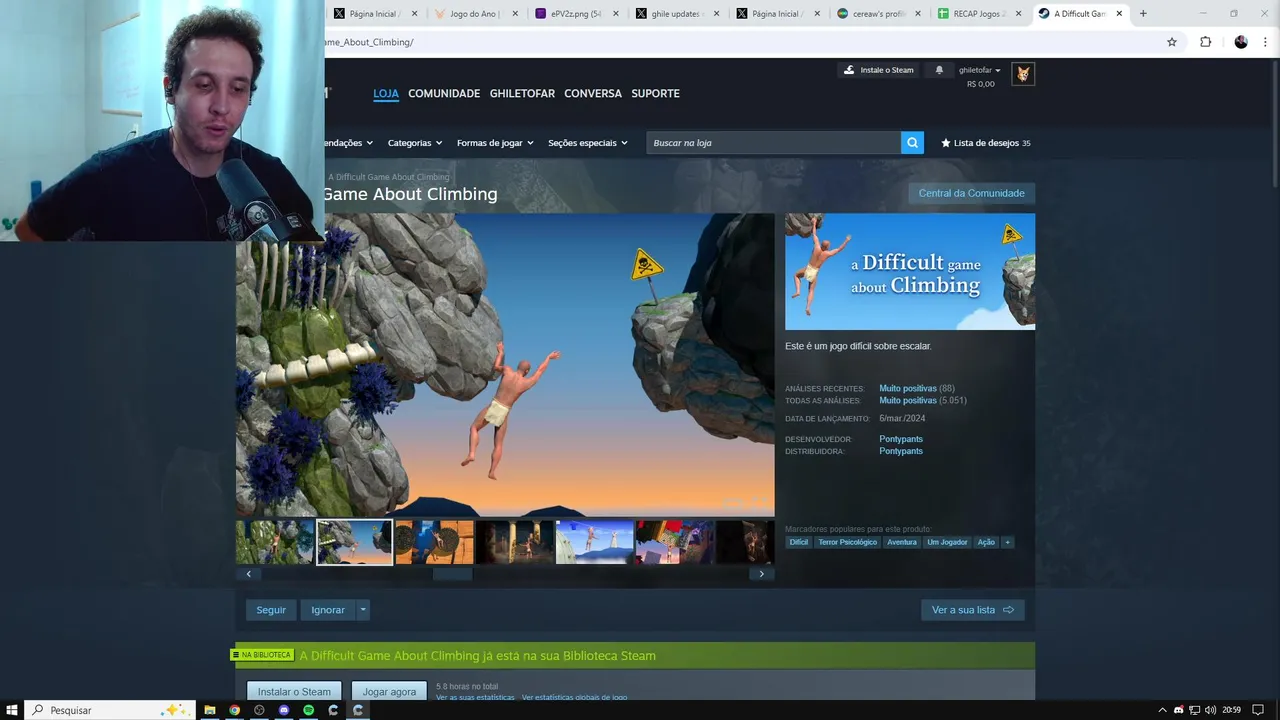The width and height of the screenshot is (1280, 720).
Task: Click the page vertical scrollbar
Action: 1274,125
